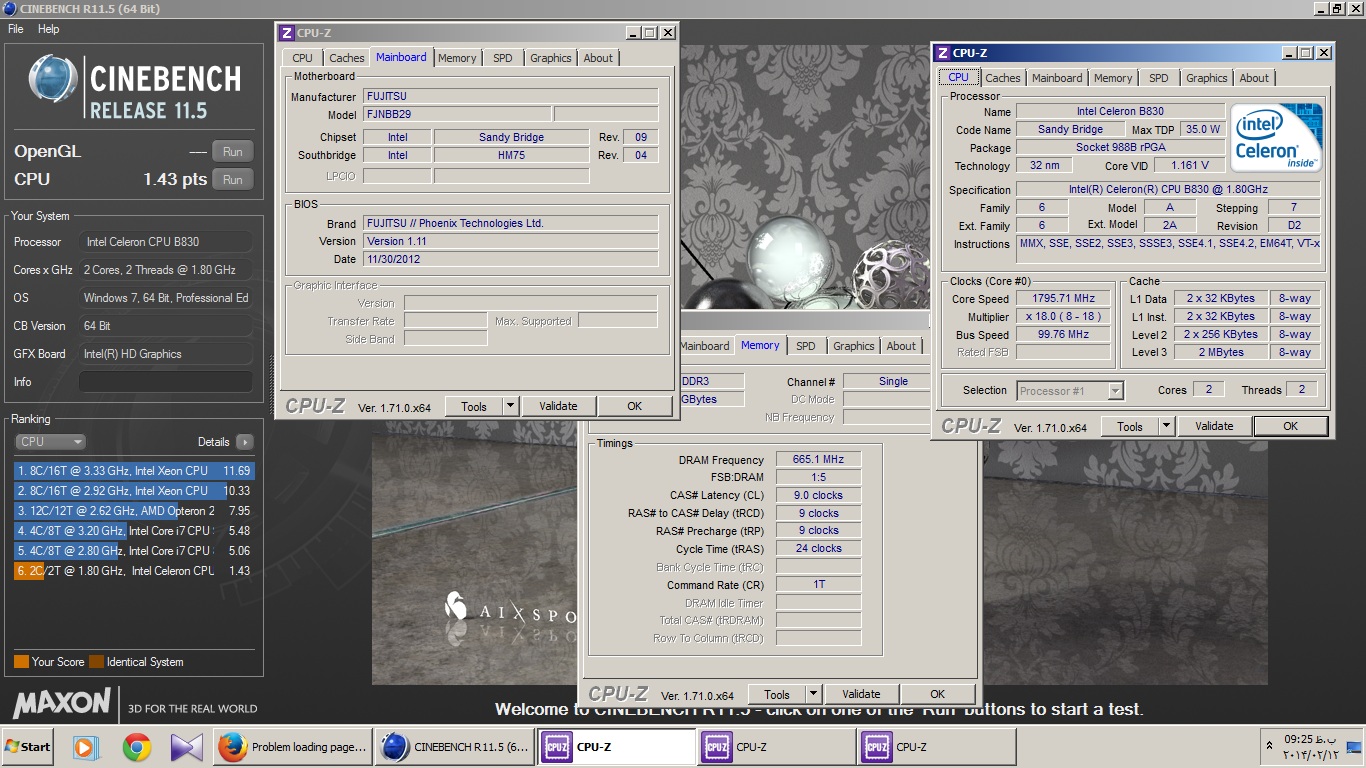Open Caches tab in CPU window
The height and width of the screenshot is (768, 1366).
click(1003, 78)
